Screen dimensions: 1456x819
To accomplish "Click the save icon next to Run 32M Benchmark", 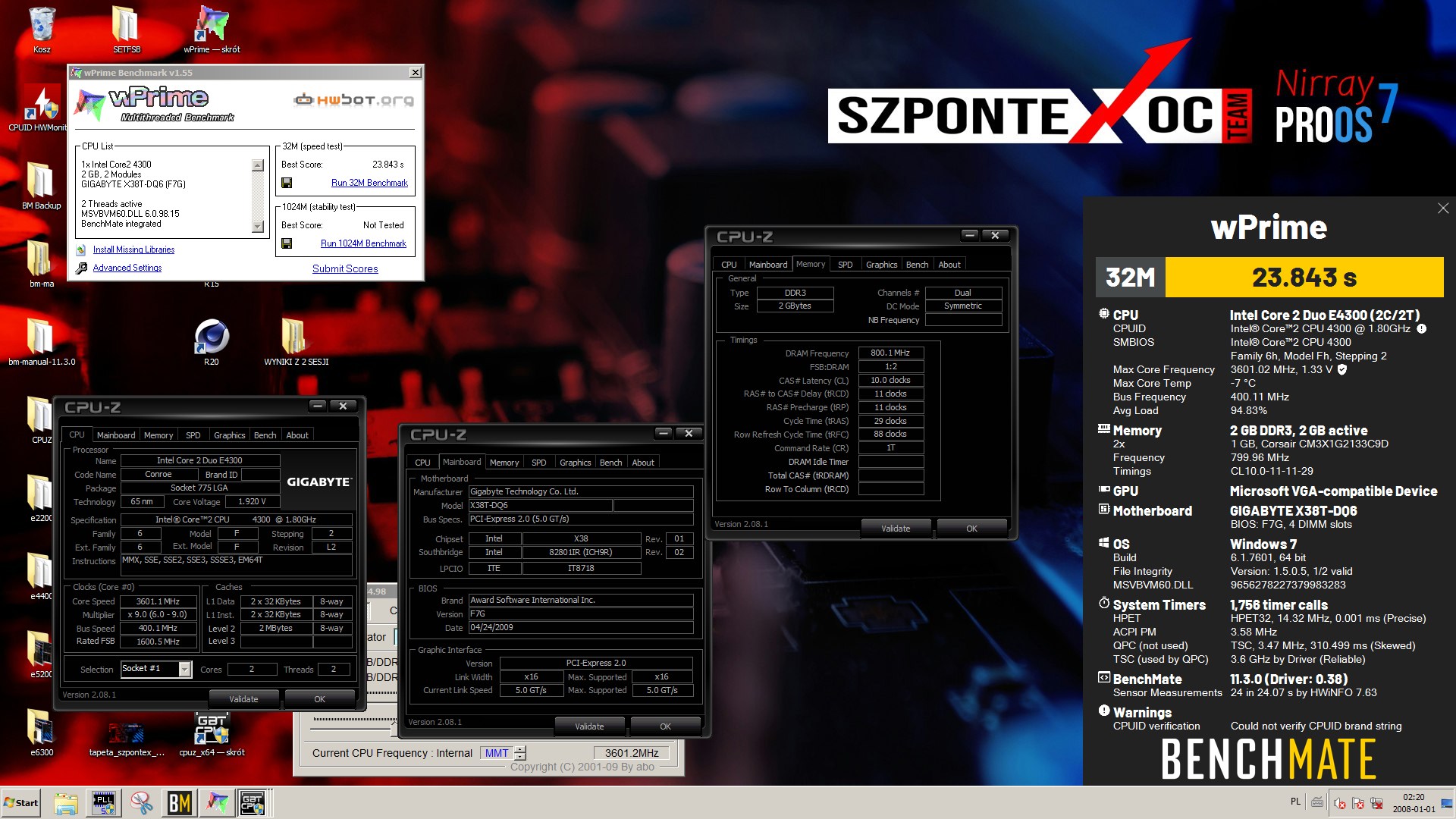I will pos(287,183).
